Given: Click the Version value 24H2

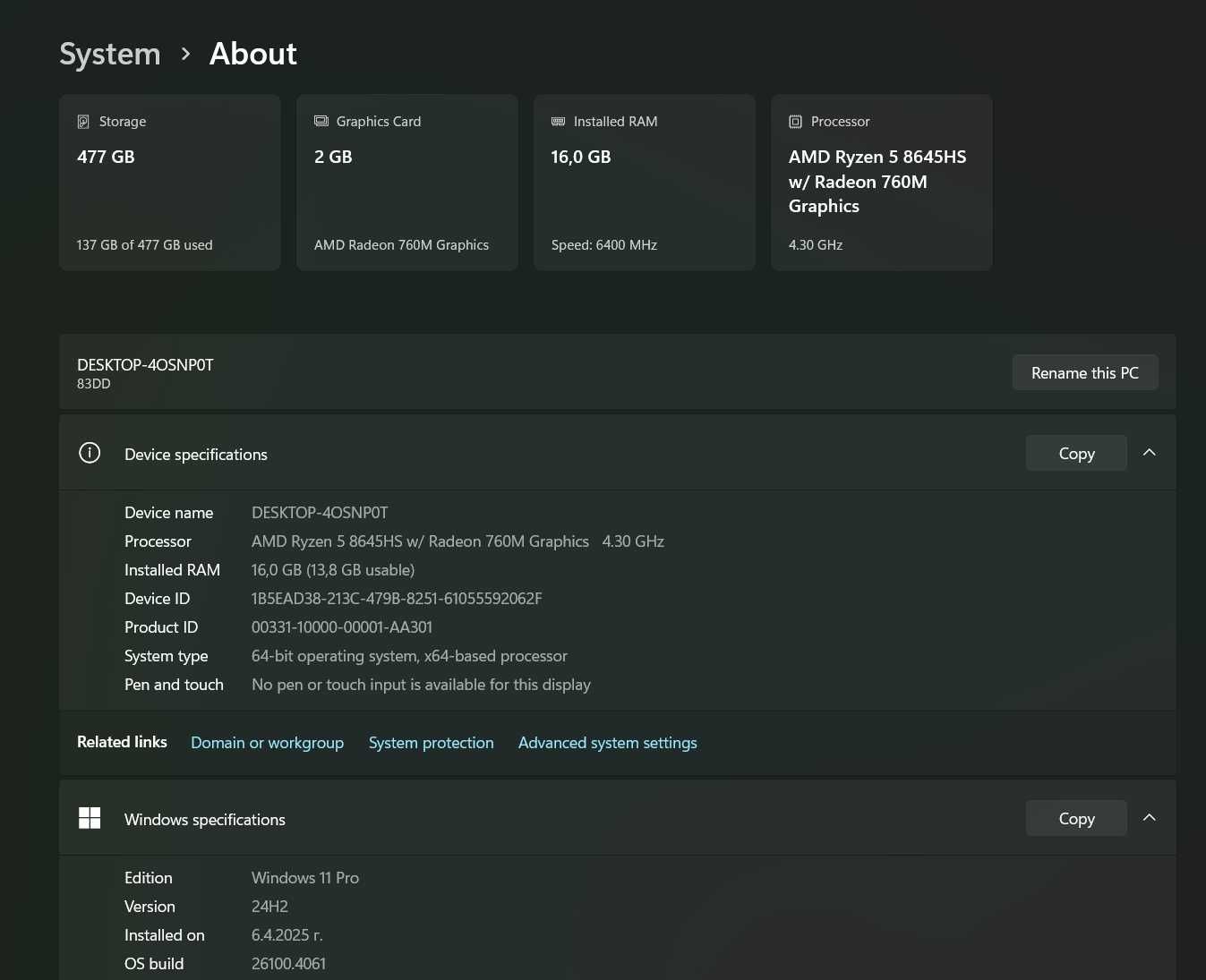Looking at the screenshot, I should pyautogui.click(x=269, y=907).
